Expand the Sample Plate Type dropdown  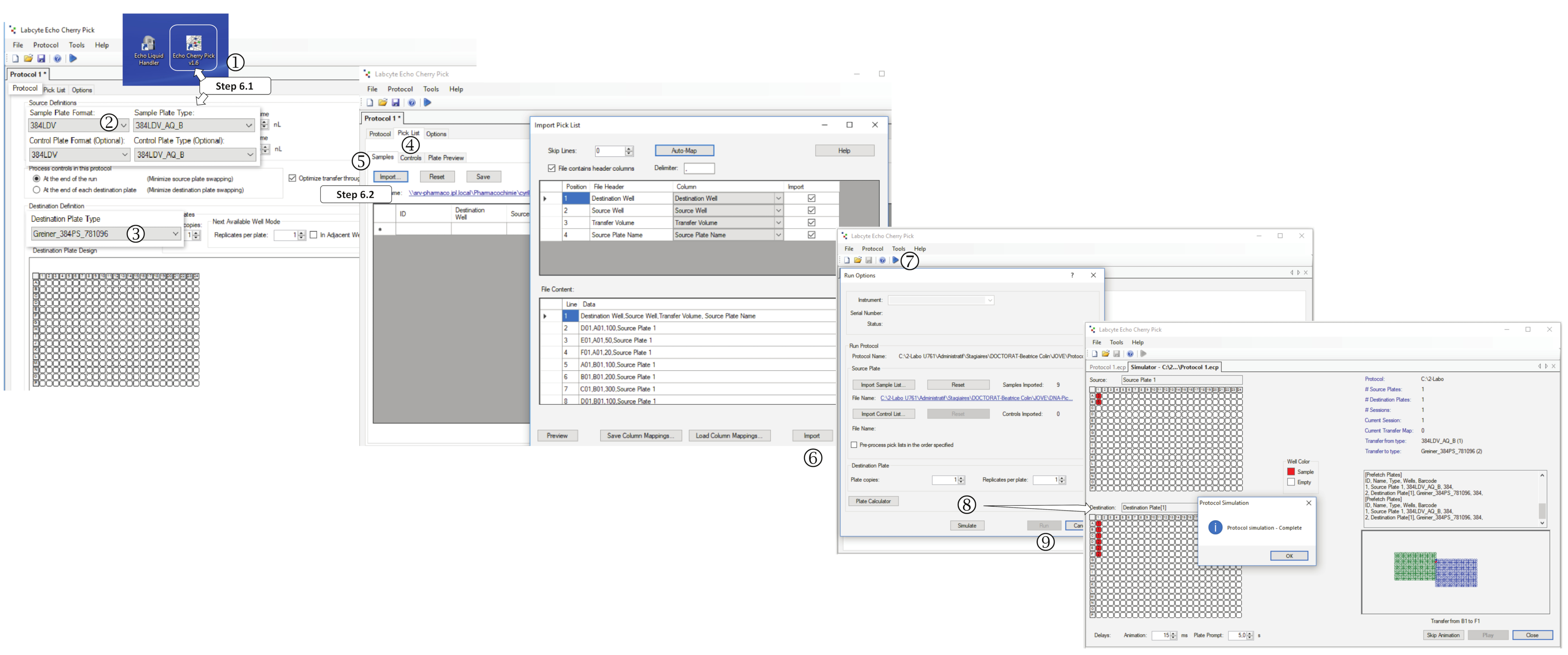(249, 126)
